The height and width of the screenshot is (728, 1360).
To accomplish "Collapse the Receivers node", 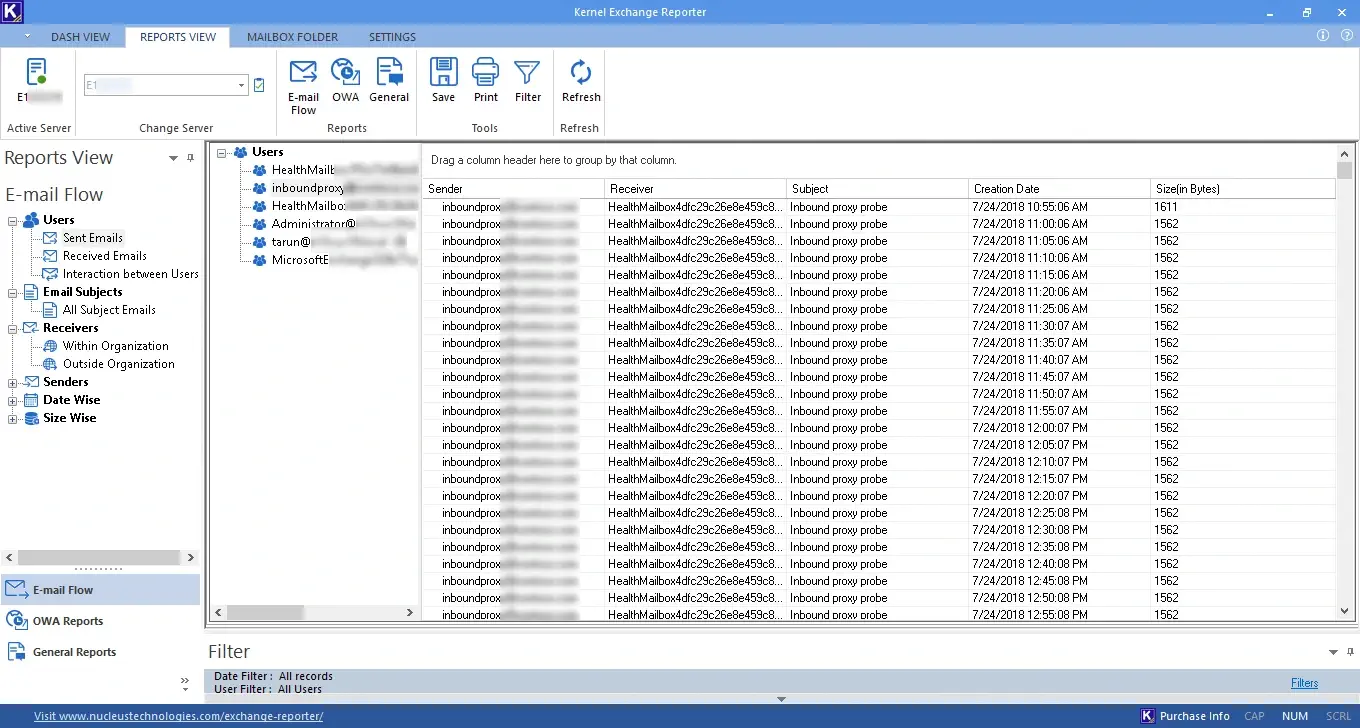I will tap(13, 328).
